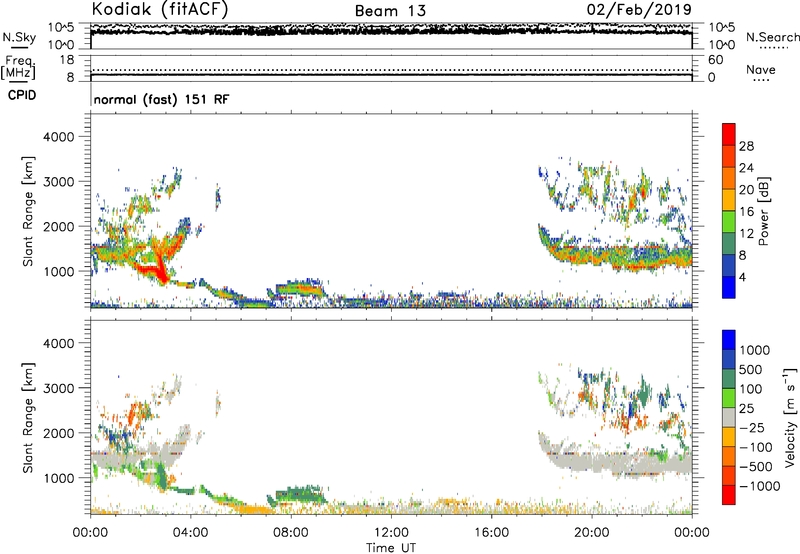Click the '28' tick on Power colorbar
This screenshot has width=800, height=554.
(746, 146)
